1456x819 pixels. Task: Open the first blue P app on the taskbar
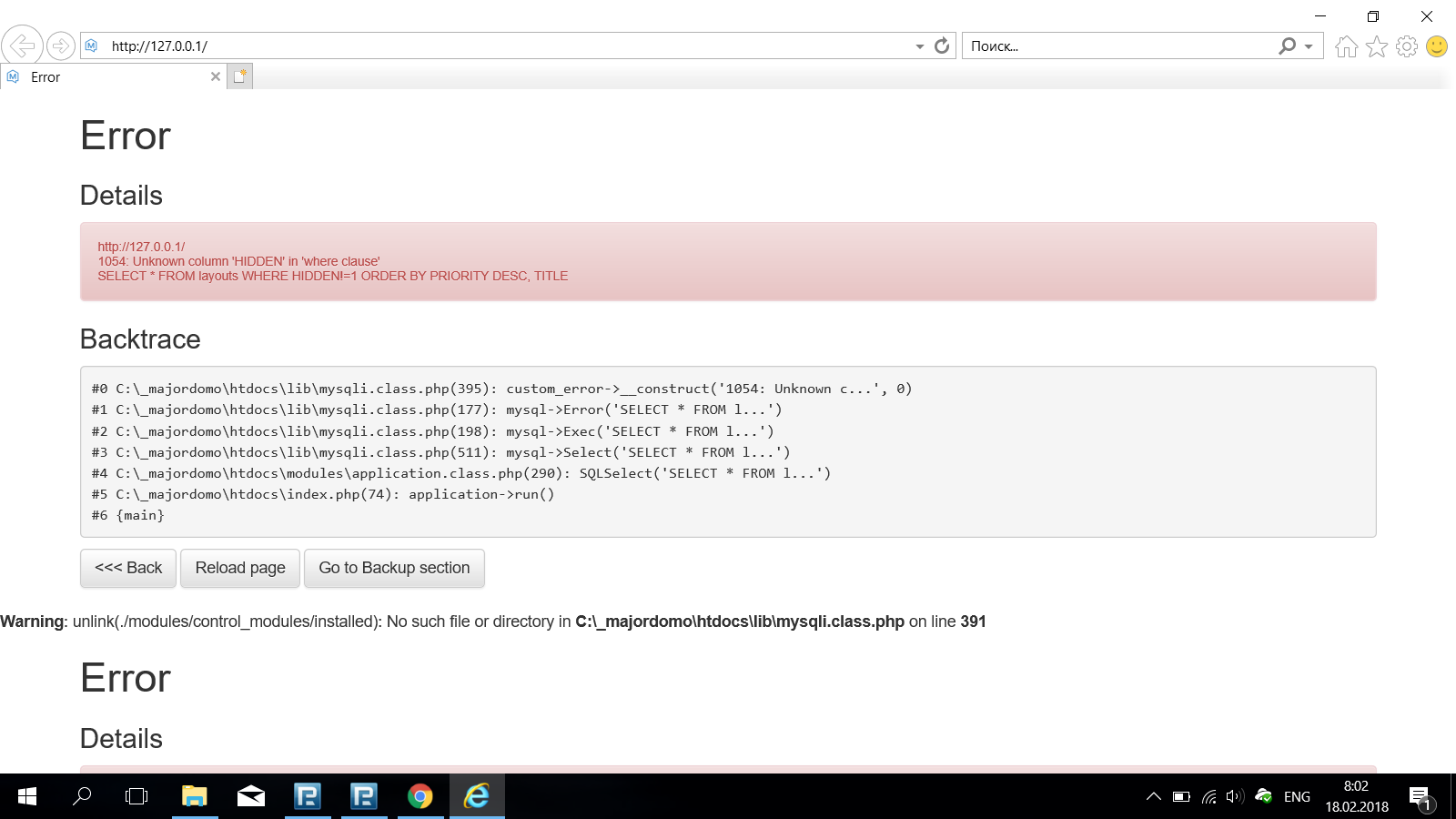(308, 796)
